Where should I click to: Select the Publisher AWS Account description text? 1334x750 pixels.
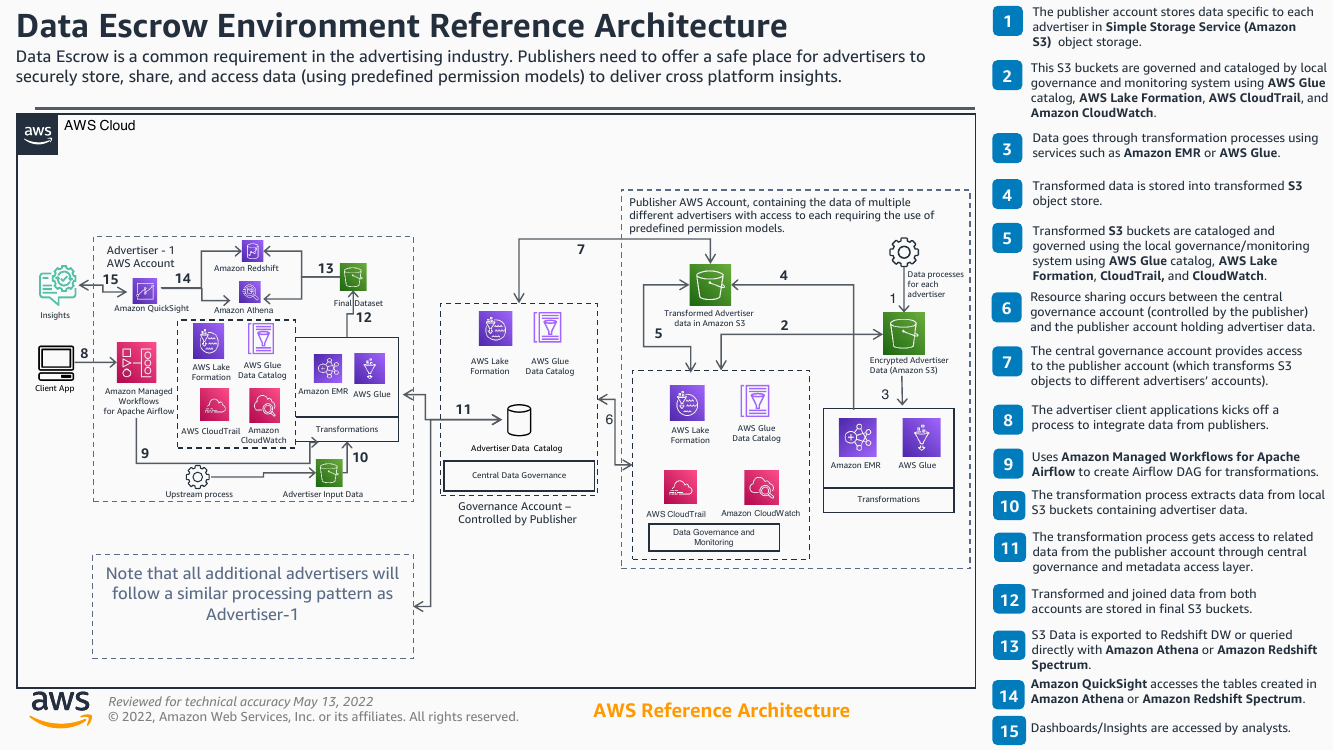(x=782, y=216)
